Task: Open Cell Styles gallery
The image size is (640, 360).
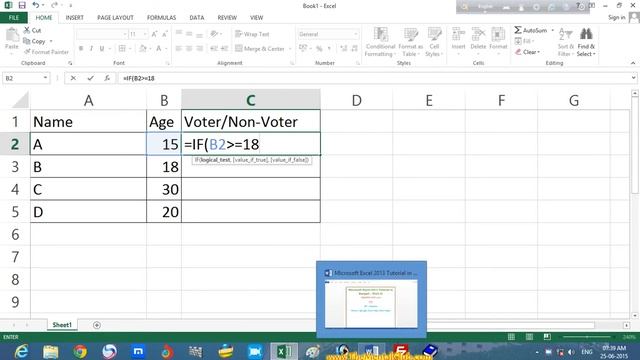Action: pos(434,42)
